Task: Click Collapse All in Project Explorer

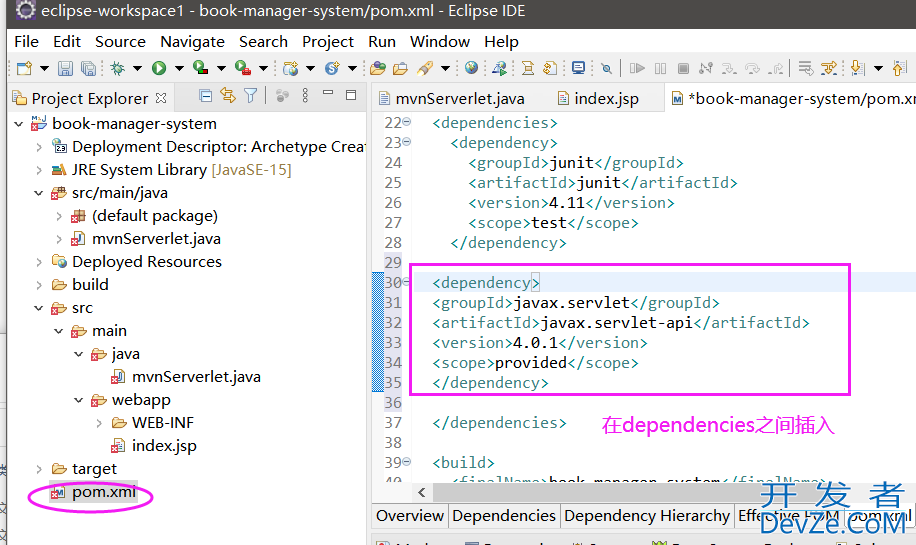Action: tap(205, 96)
